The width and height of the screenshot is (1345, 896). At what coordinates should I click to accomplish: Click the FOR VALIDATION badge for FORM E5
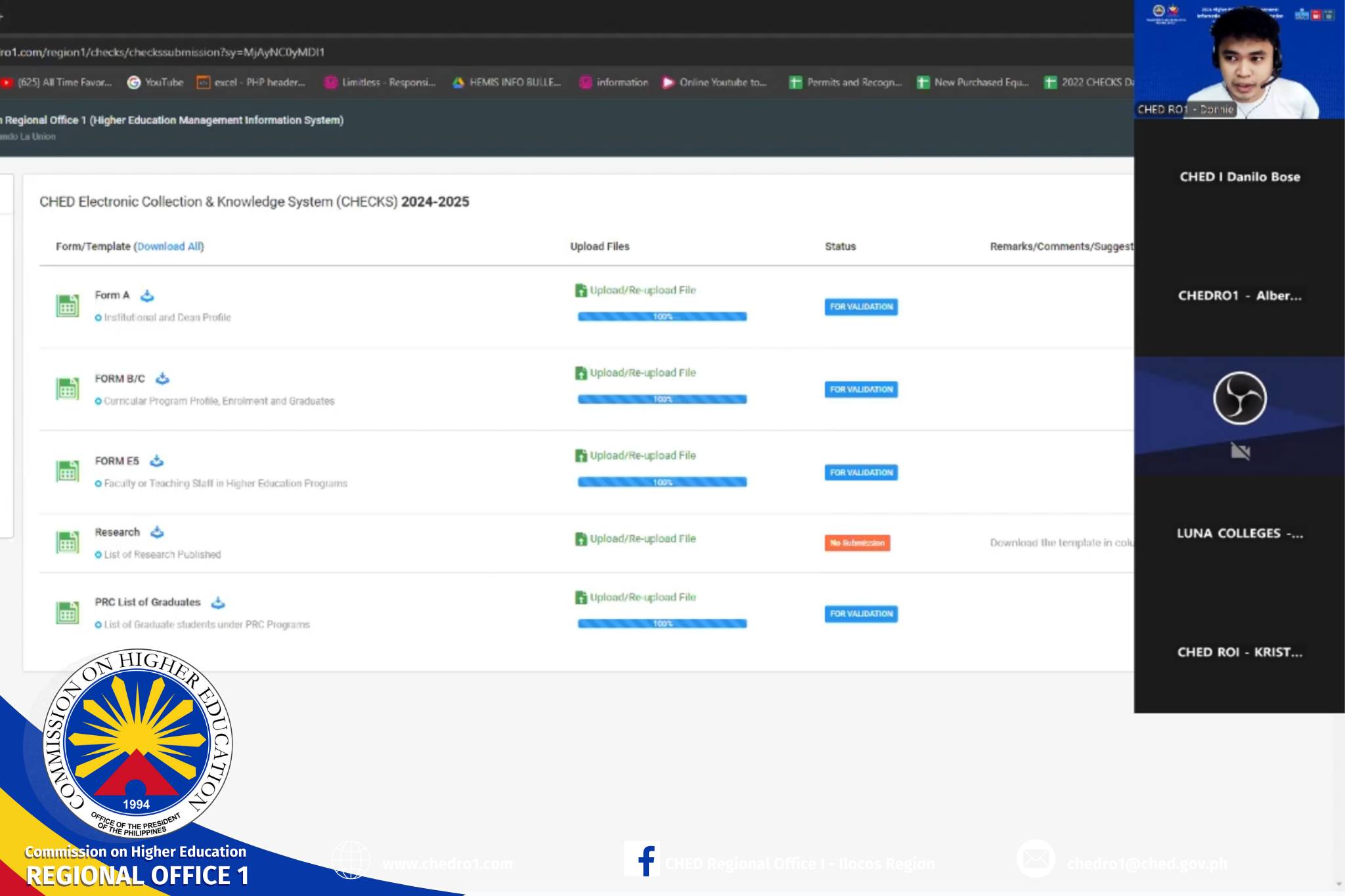pos(861,473)
